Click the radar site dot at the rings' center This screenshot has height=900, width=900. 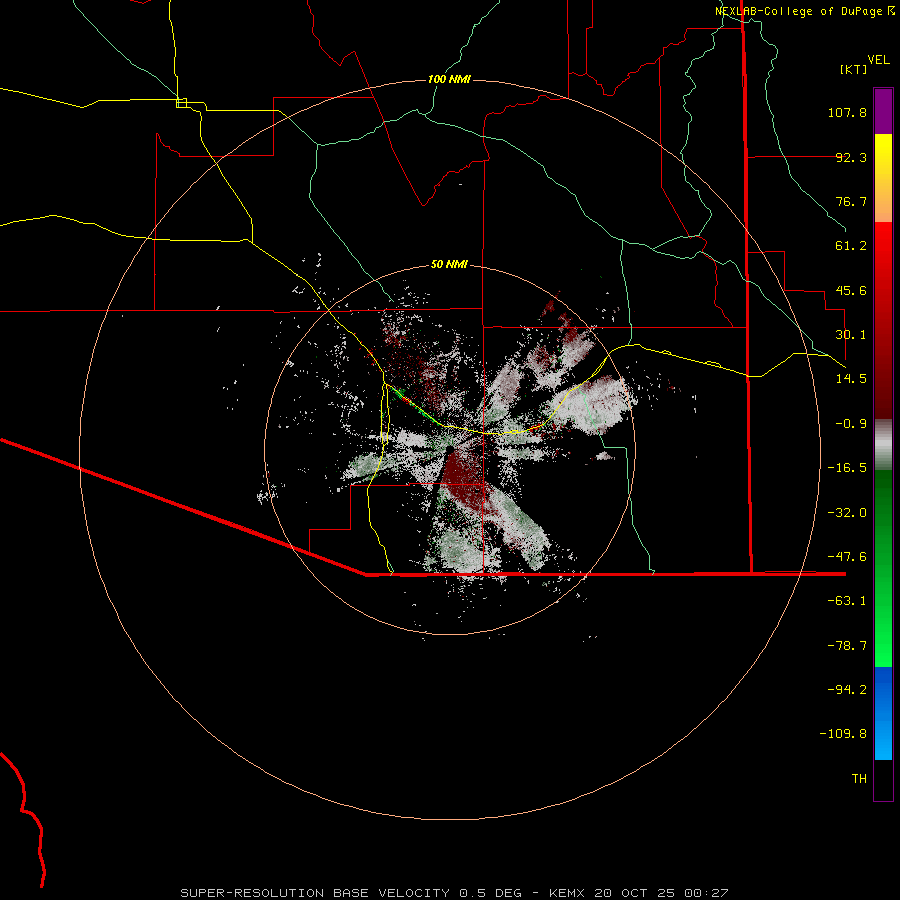point(450,449)
